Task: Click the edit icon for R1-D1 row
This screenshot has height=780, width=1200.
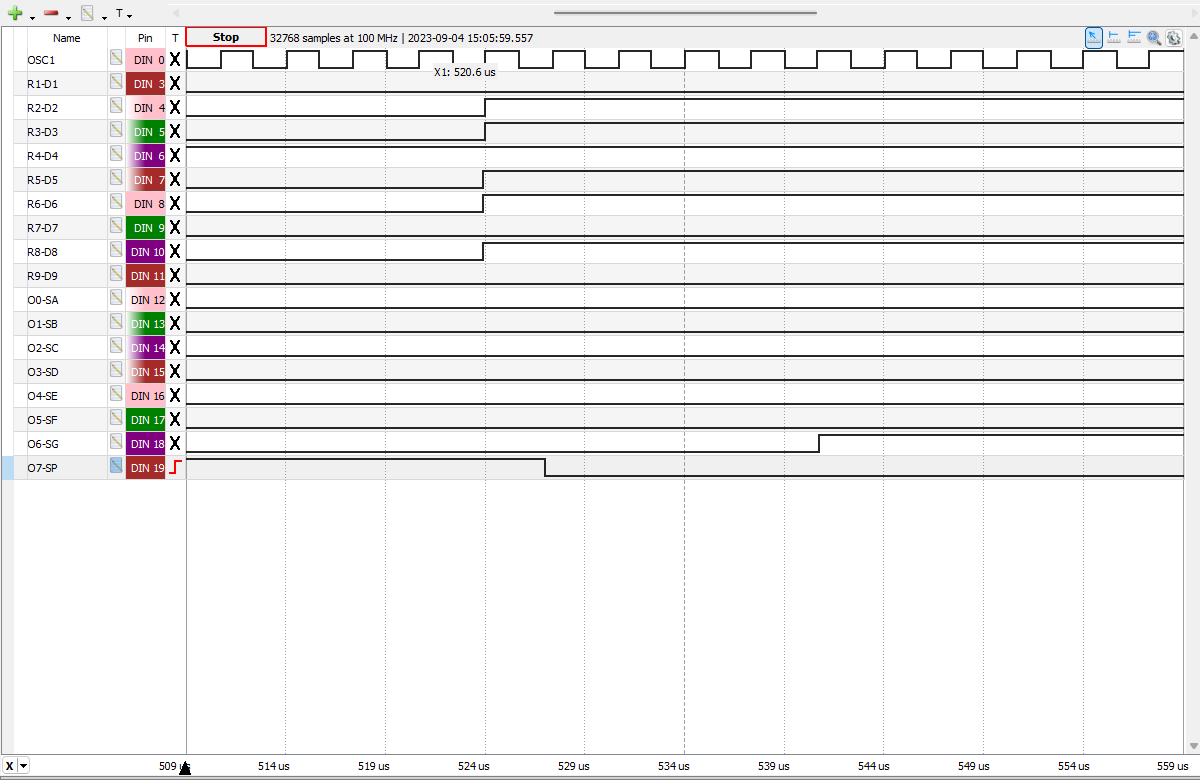Action: 116,83
